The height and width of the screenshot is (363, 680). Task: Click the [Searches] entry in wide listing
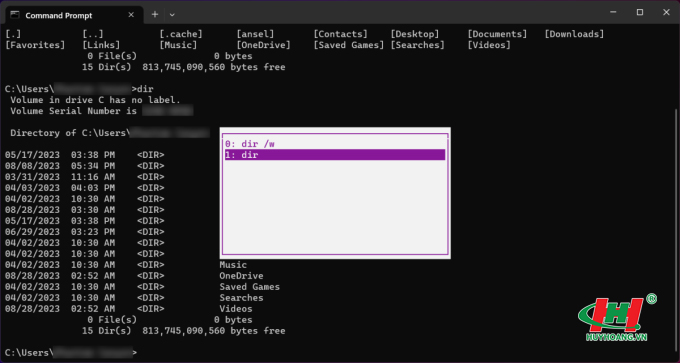coord(417,45)
